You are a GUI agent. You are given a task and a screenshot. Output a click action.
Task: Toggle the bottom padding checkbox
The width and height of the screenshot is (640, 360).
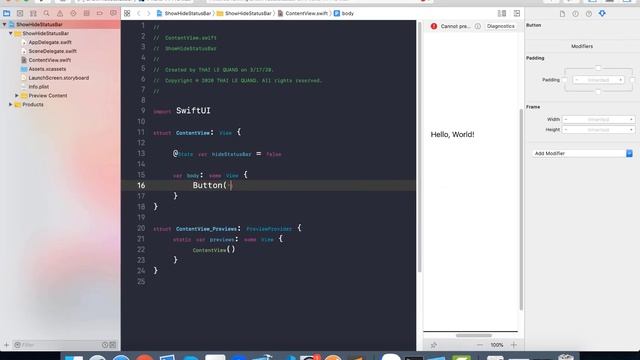[598, 92]
